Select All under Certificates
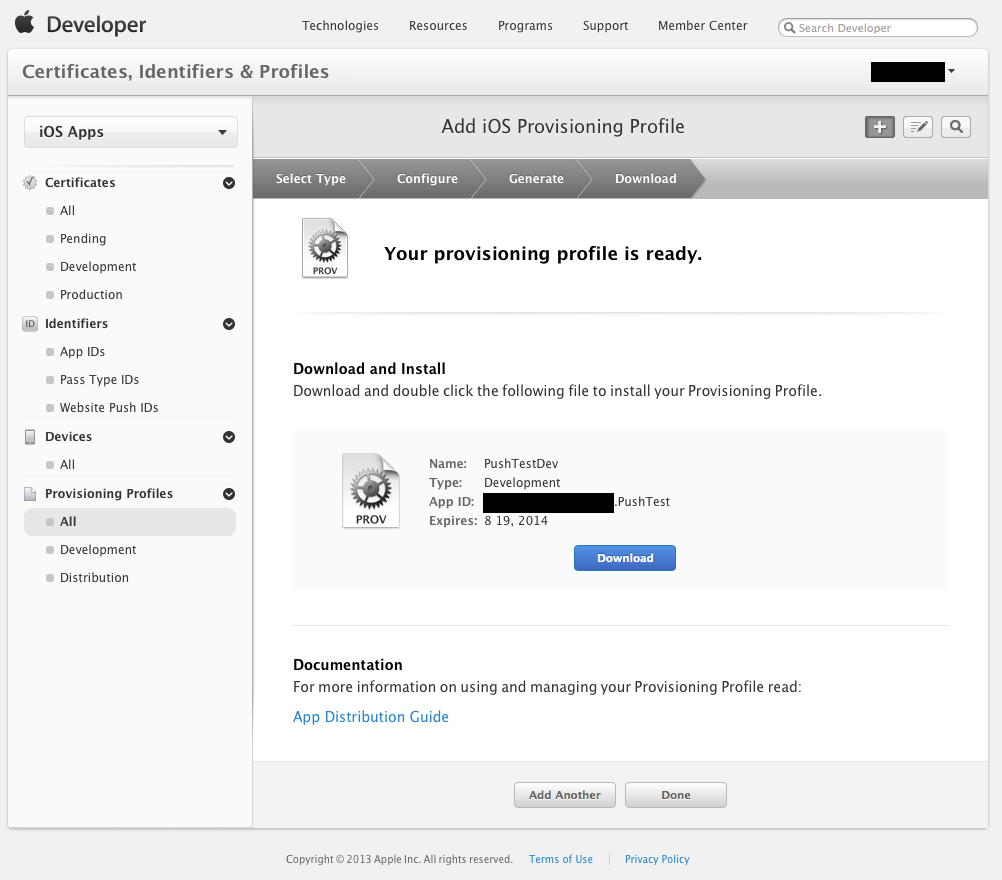Screen dimensions: 1002x880 (x=67, y=211)
